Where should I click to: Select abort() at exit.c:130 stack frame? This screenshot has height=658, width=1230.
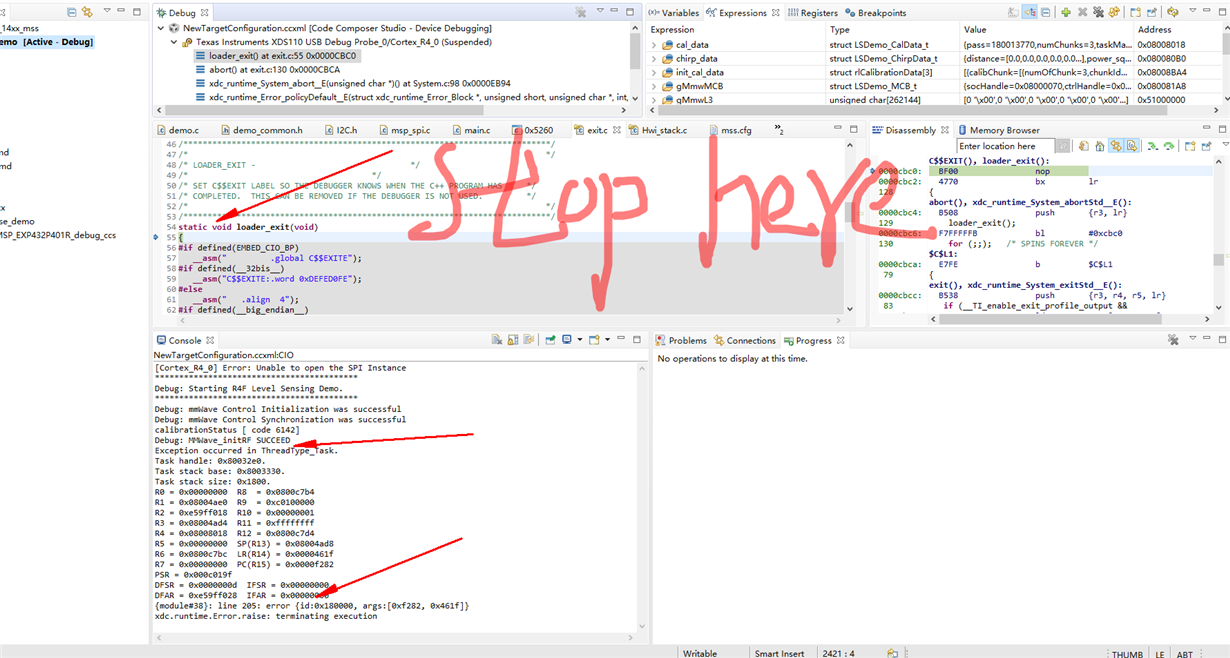click(x=267, y=70)
